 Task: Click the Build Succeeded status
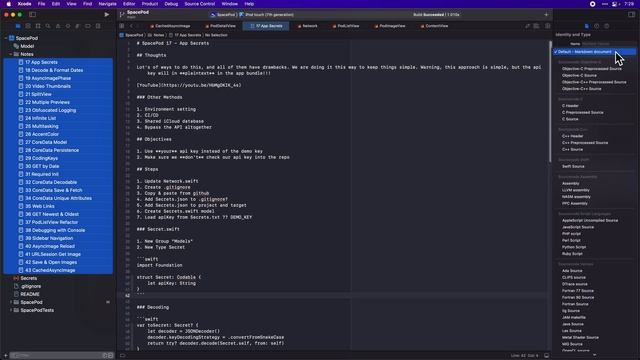[x=436, y=15]
